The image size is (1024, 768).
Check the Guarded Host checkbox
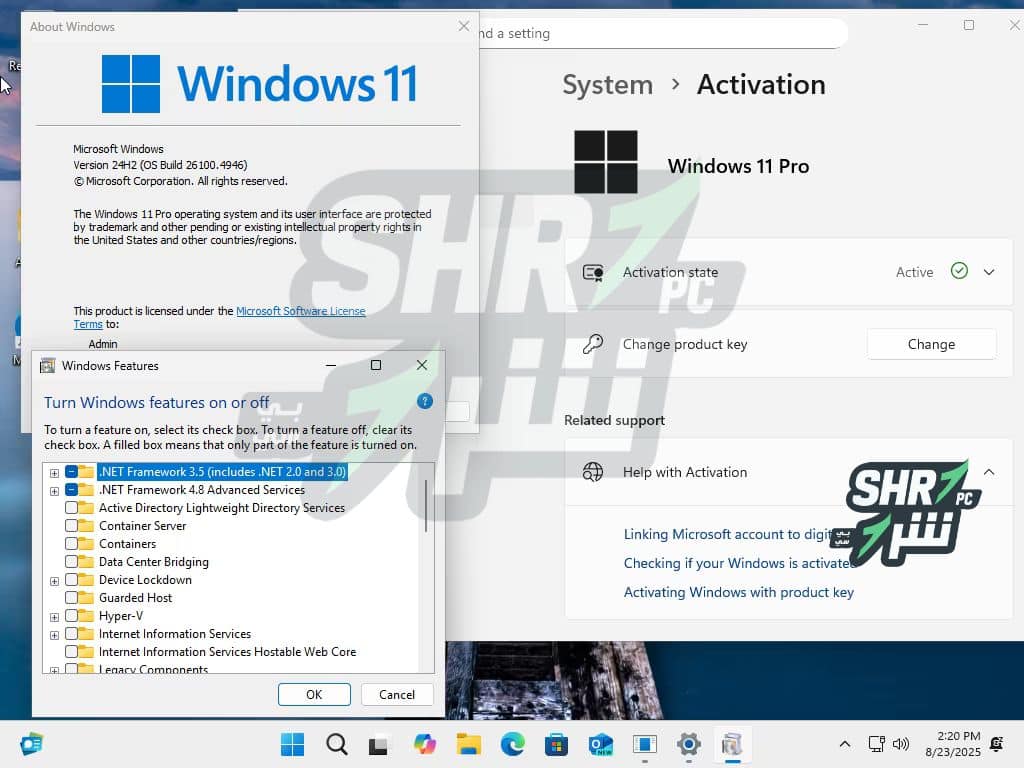[72, 598]
